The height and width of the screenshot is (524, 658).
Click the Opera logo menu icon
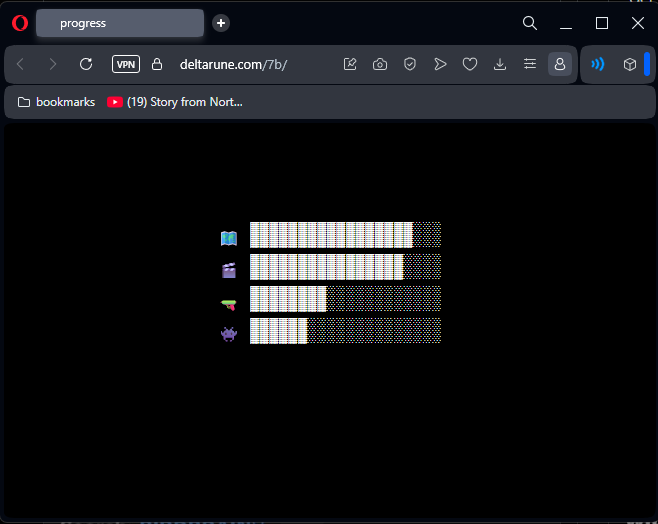[20, 23]
